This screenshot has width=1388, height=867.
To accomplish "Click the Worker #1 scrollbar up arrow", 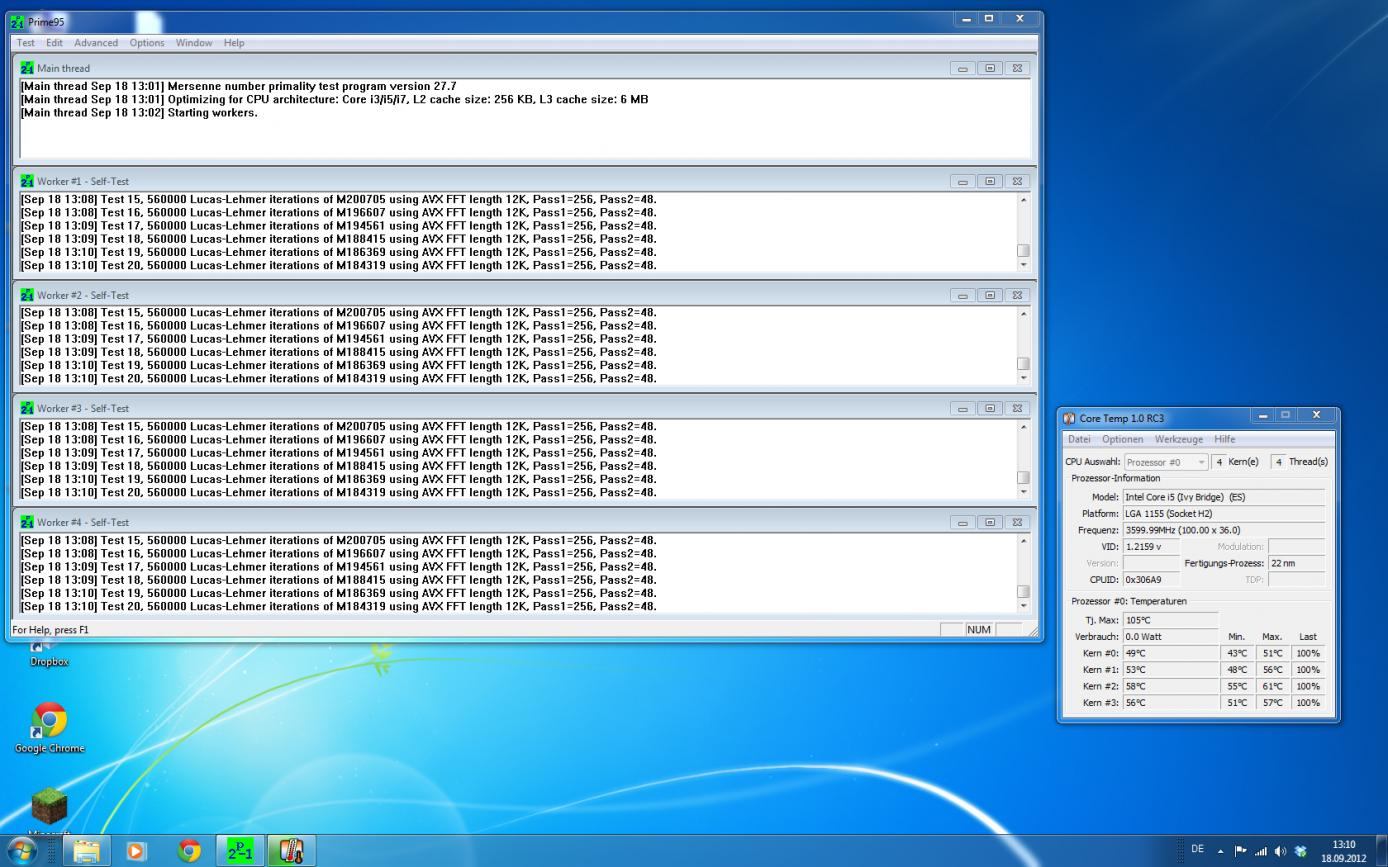I will click(1022, 200).
